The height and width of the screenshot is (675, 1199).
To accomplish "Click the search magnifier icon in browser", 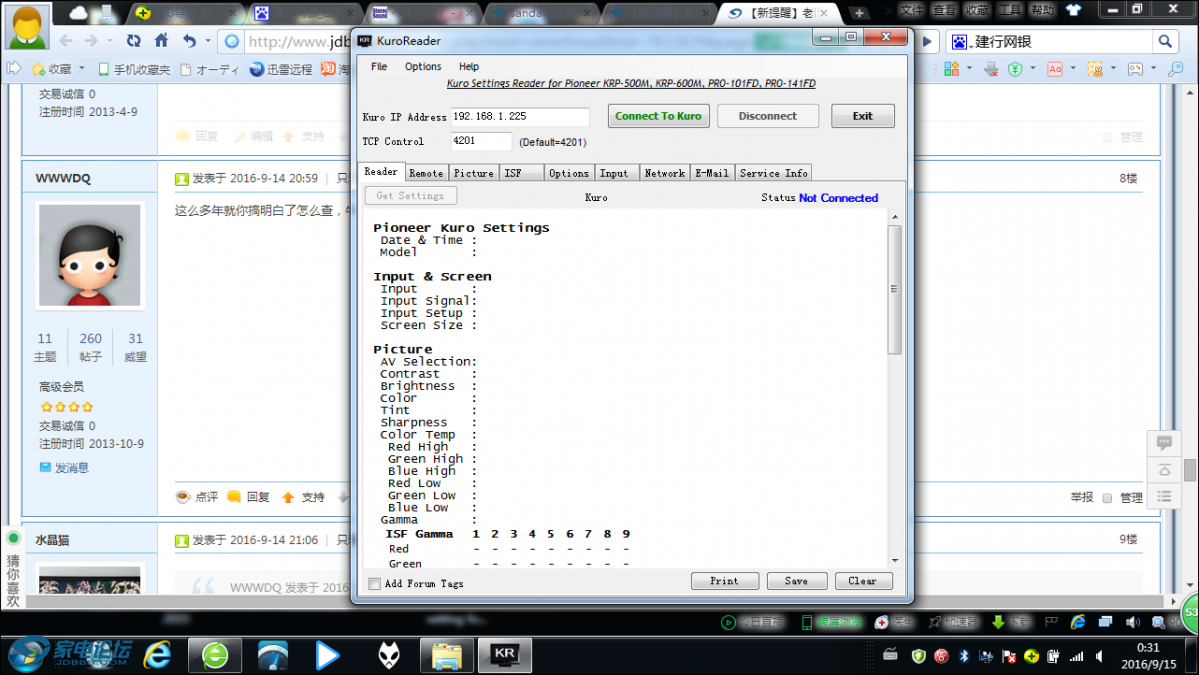I will [x=1165, y=41].
